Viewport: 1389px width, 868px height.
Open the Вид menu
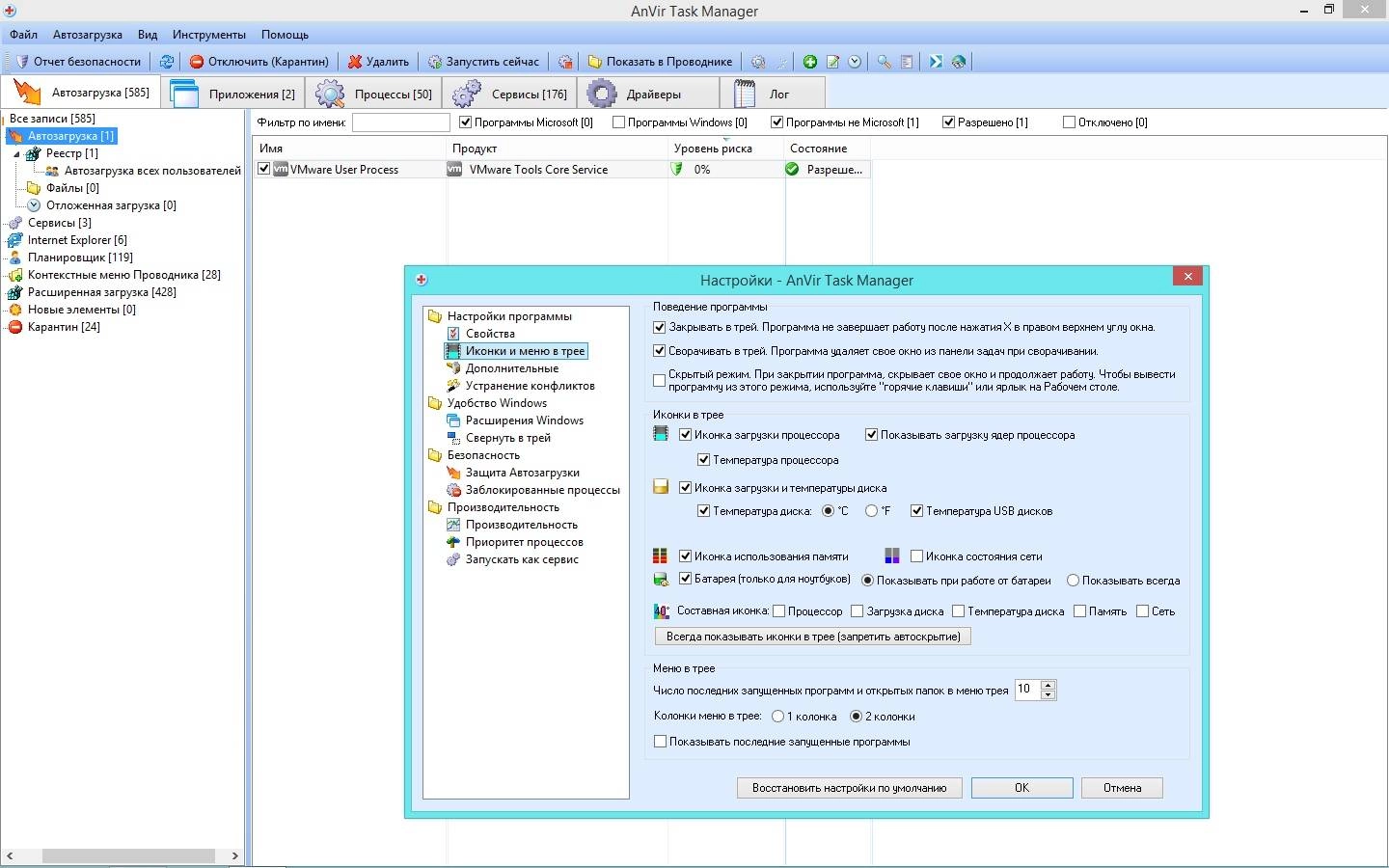point(148,35)
